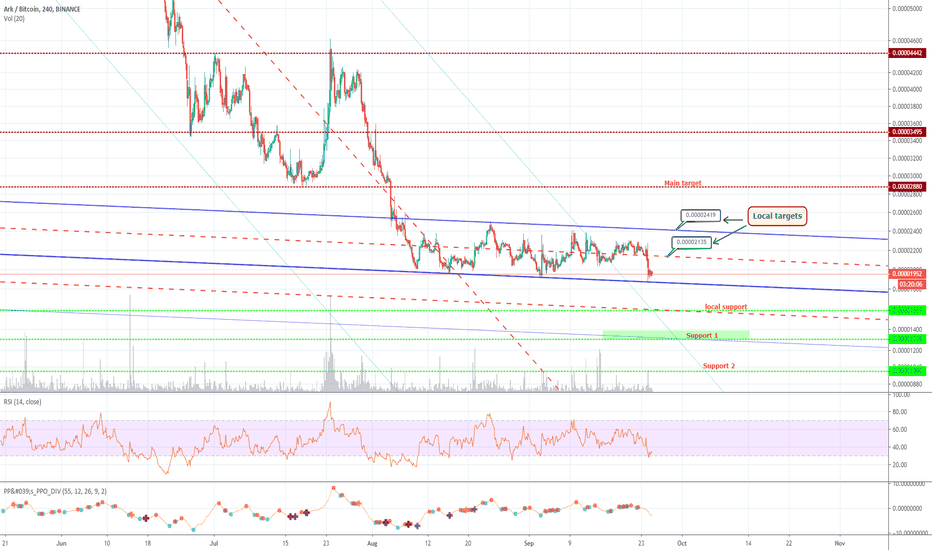This screenshot has height=550, width=932.
Task: Click the "12" date axis label
Action: 427,543
